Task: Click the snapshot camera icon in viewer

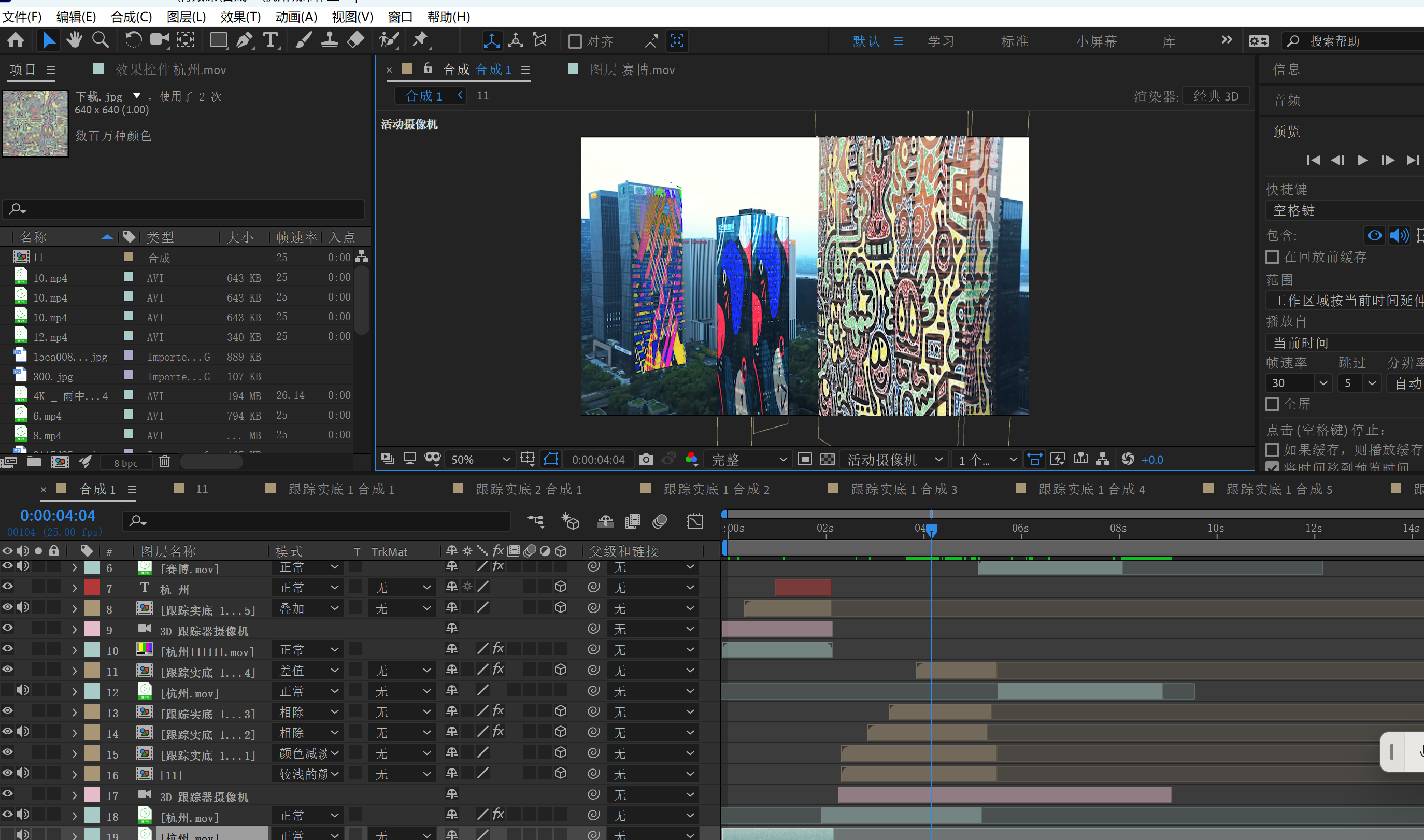Action: click(646, 459)
